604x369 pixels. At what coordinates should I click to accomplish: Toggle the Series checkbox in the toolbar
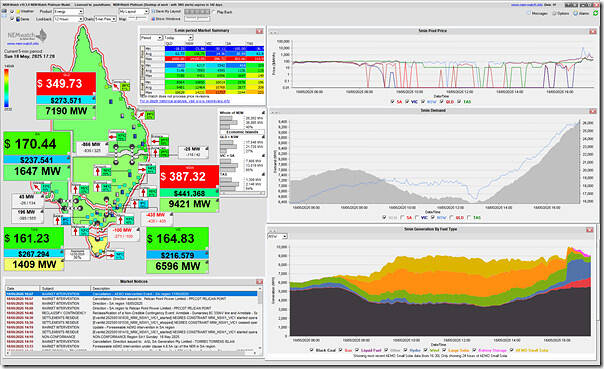12,18
